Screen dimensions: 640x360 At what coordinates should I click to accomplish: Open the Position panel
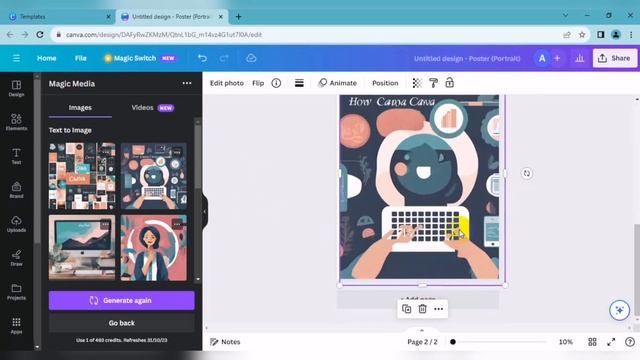[385, 83]
